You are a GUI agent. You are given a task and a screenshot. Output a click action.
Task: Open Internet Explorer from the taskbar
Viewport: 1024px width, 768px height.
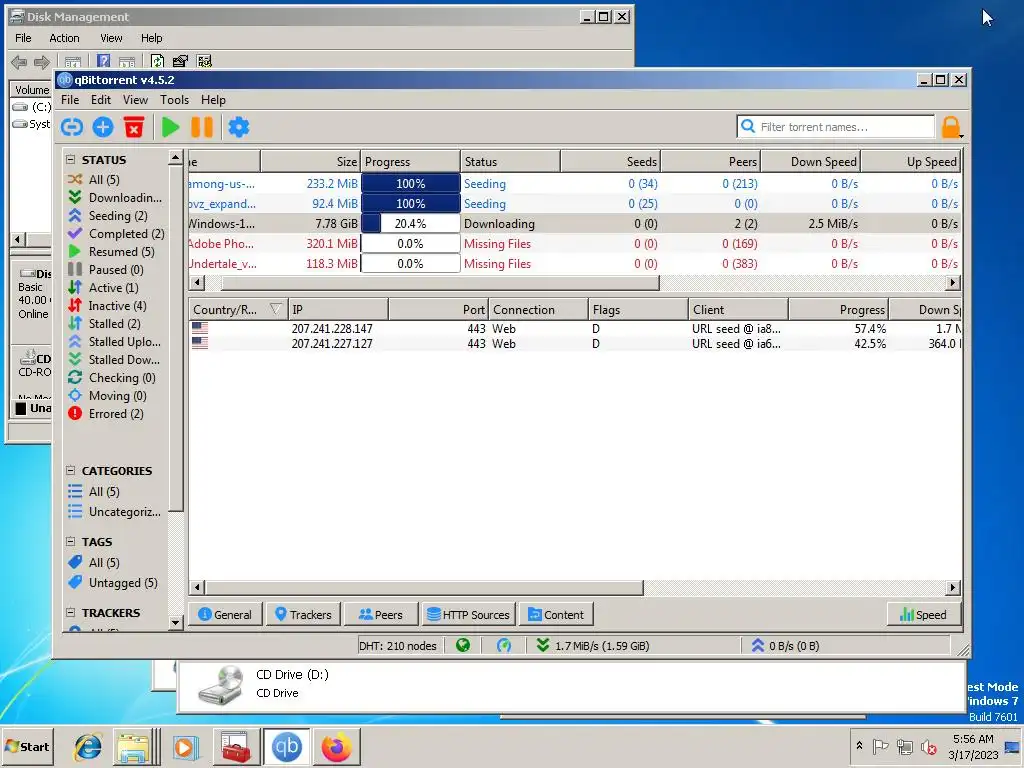click(88, 746)
